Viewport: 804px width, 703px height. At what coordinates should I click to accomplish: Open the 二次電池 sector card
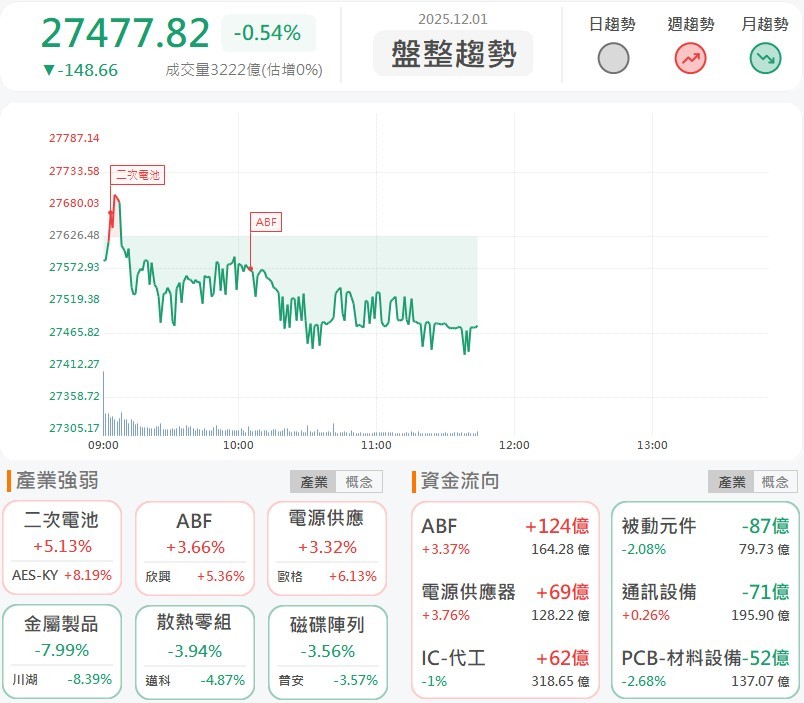coord(62,545)
